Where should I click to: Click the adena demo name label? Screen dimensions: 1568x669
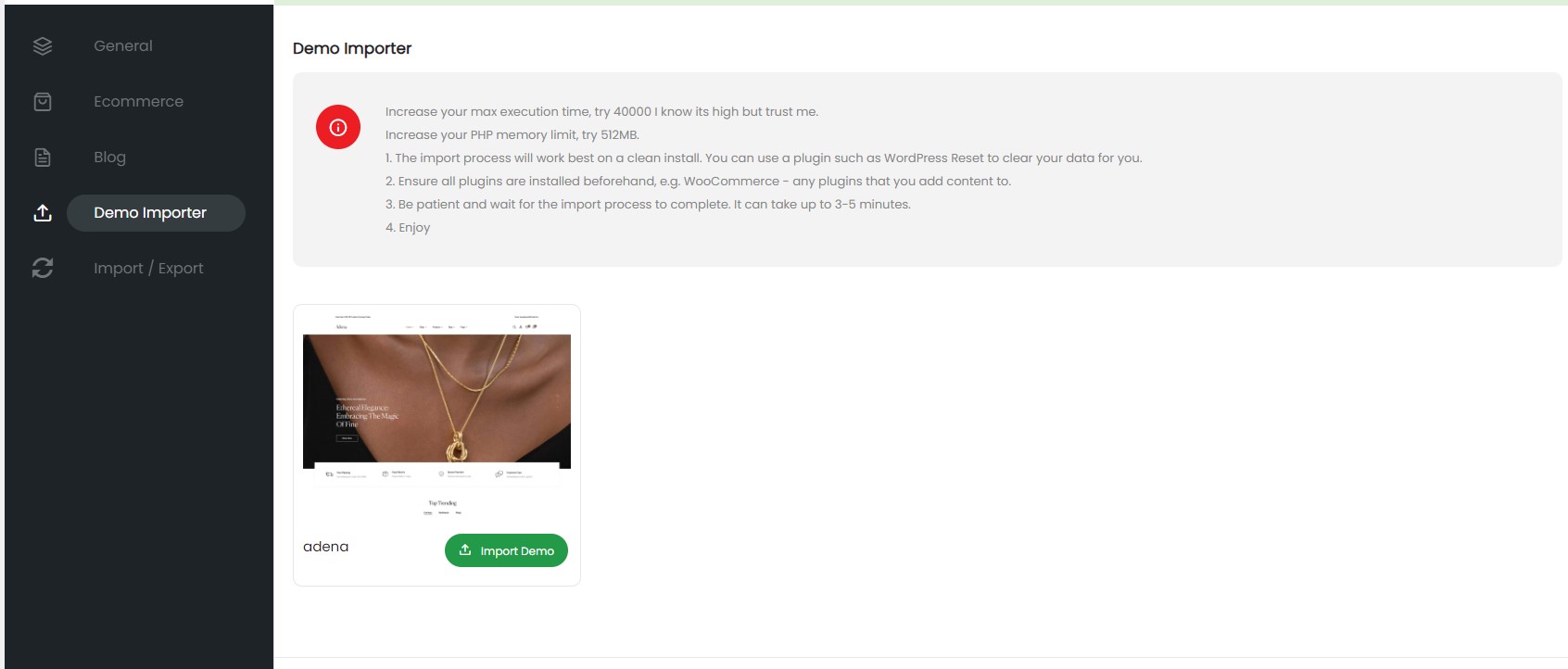click(x=326, y=547)
